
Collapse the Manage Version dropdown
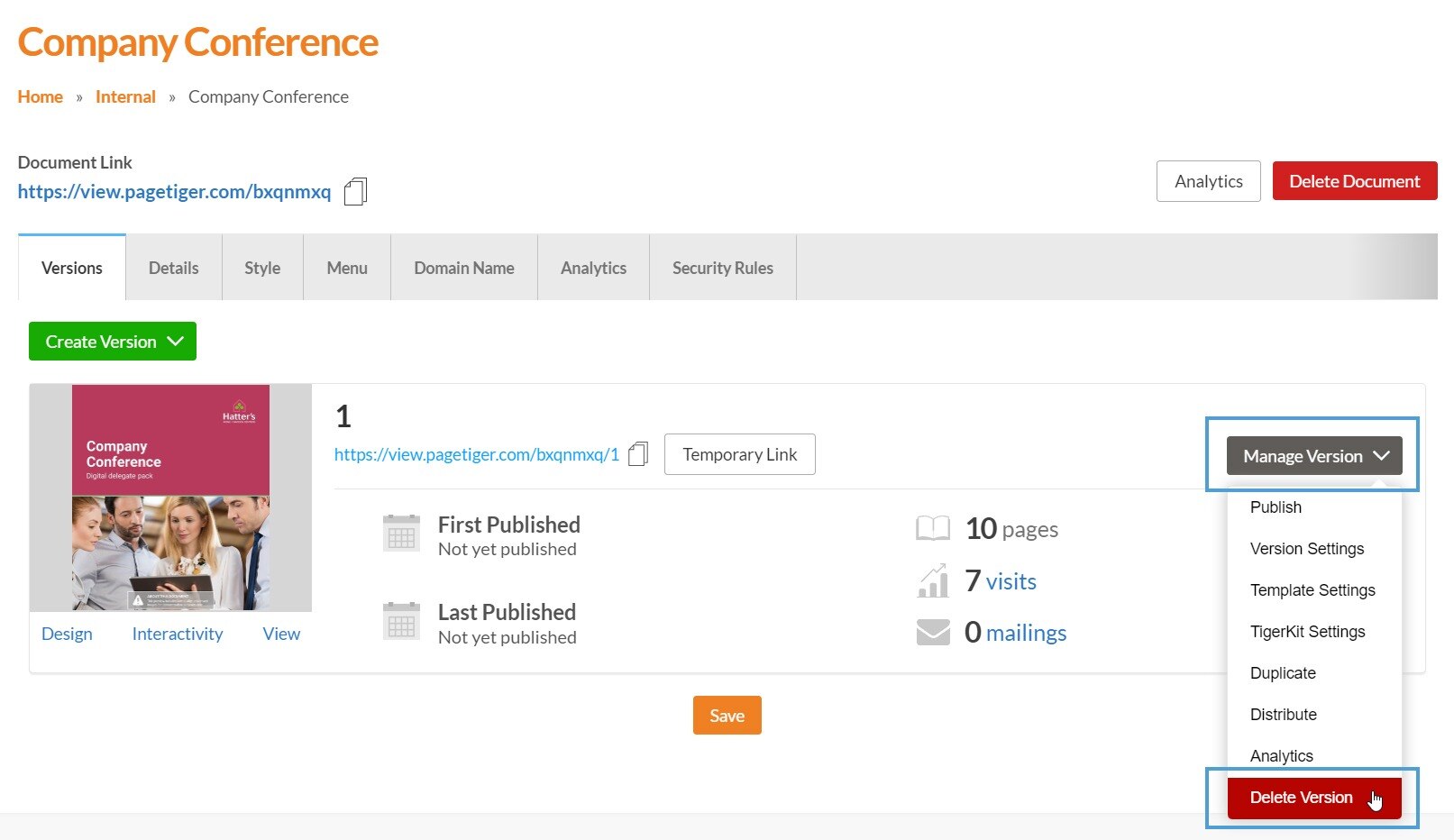pyautogui.click(x=1313, y=456)
